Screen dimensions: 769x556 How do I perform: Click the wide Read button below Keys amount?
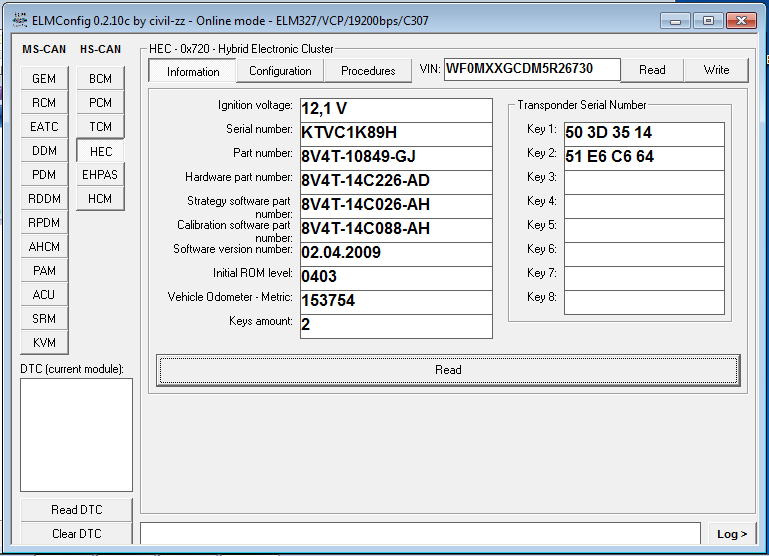tap(448, 370)
